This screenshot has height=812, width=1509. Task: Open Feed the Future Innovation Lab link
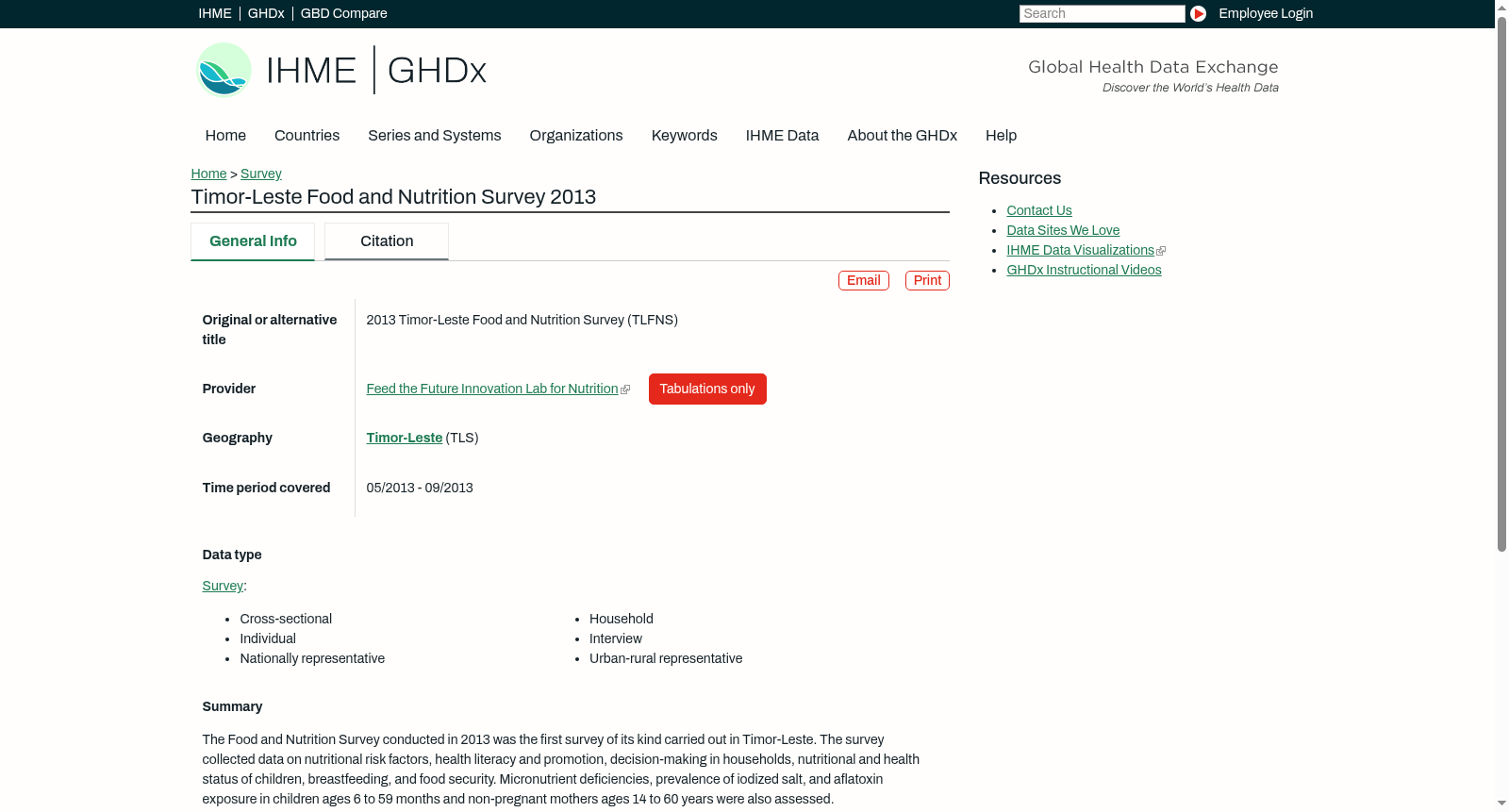pyautogui.click(x=492, y=389)
